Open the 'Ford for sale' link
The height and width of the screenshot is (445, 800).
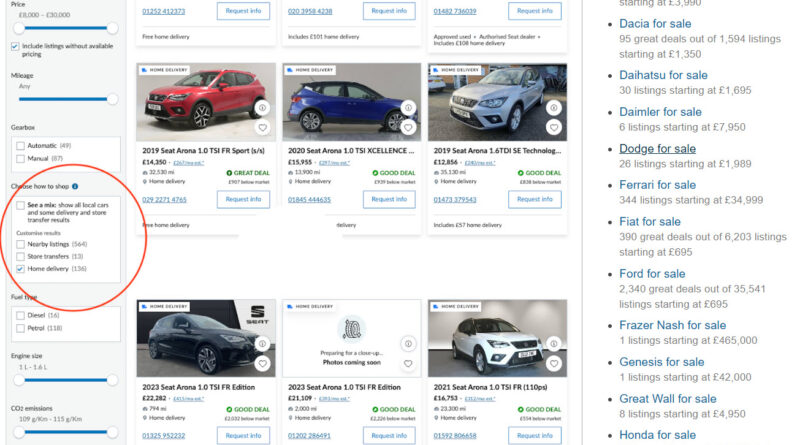652,274
